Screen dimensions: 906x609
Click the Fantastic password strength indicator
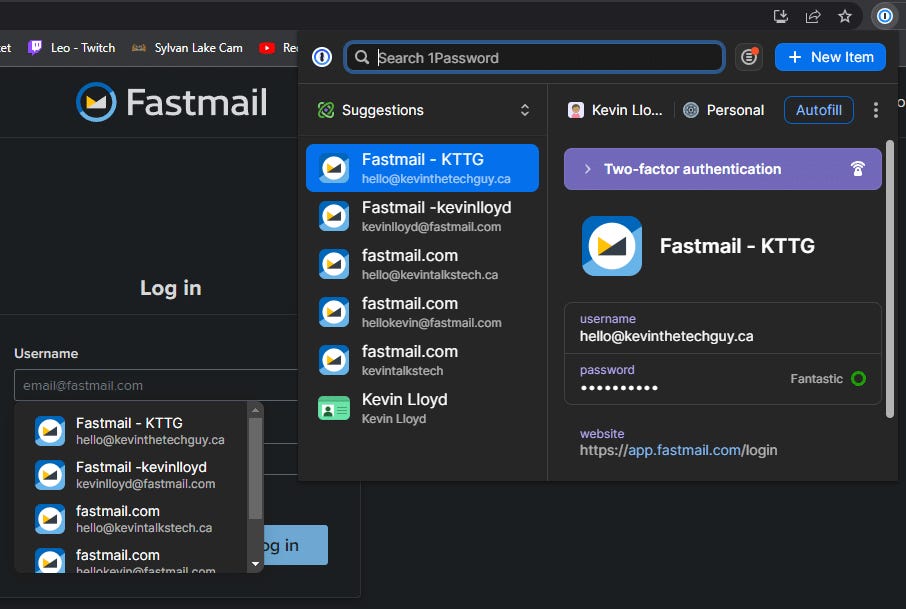click(827, 379)
